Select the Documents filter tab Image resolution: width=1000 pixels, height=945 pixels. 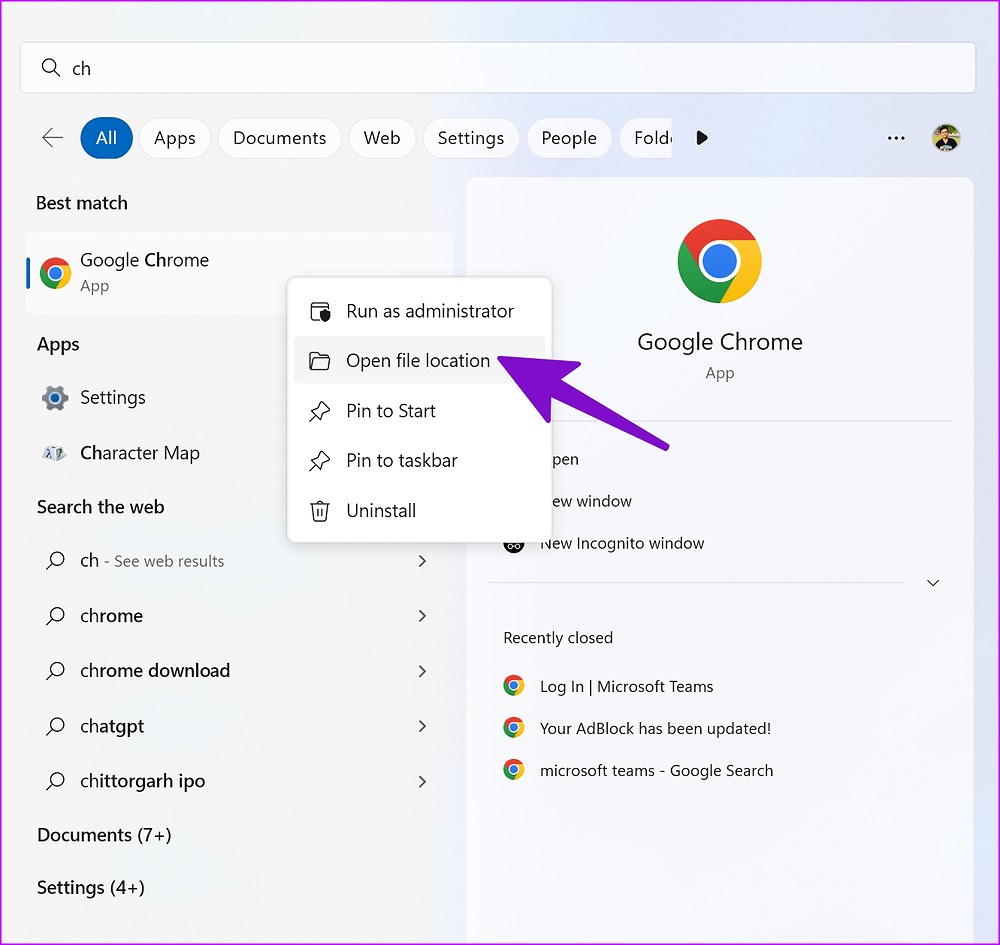[x=279, y=138]
